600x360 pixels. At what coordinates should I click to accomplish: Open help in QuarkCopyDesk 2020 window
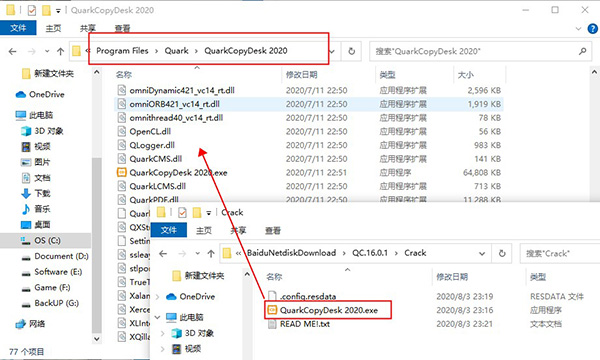pos(592,29)
